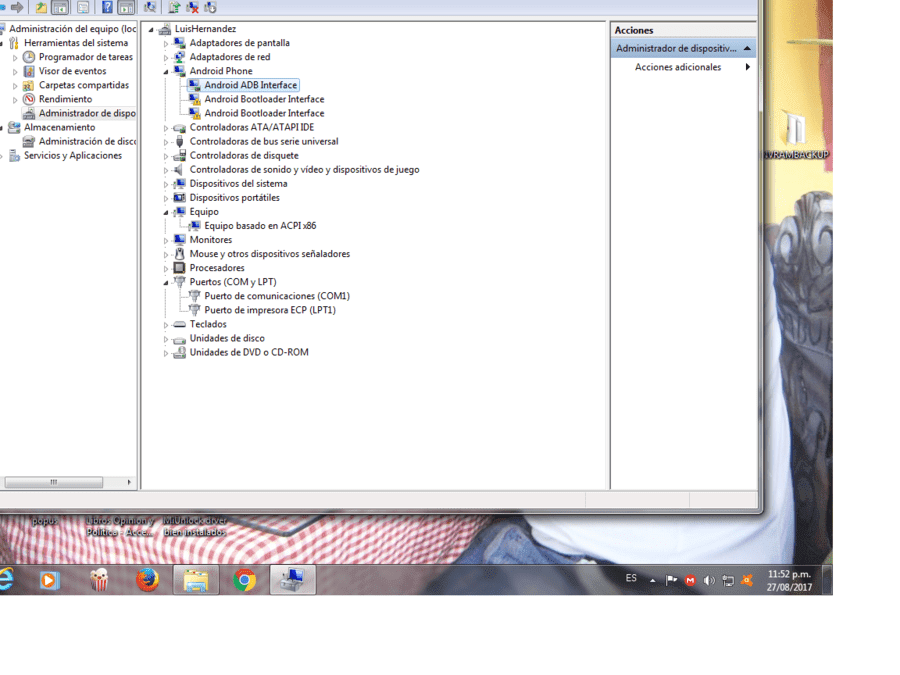Open Visor de eventos in left tree
Viewport: 900px width, 675px height.
pos(72,71)
